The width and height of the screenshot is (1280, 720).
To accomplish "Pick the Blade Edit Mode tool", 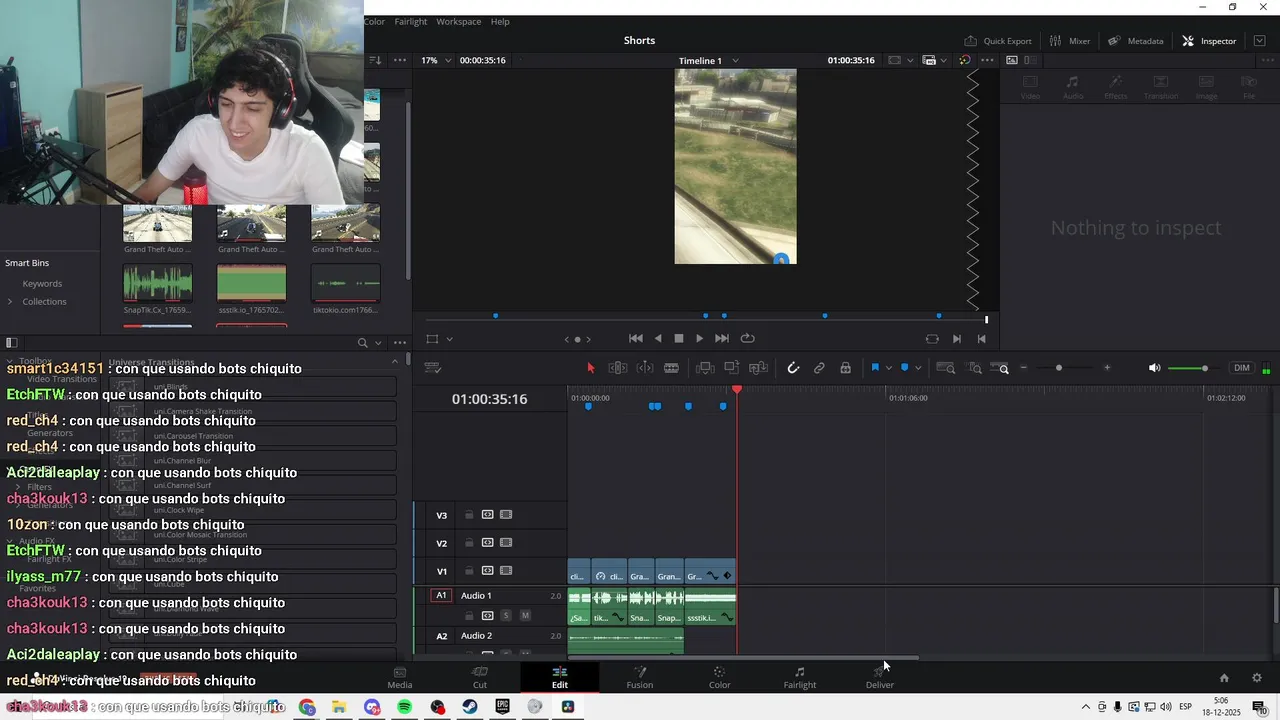I will click(672, 368).
